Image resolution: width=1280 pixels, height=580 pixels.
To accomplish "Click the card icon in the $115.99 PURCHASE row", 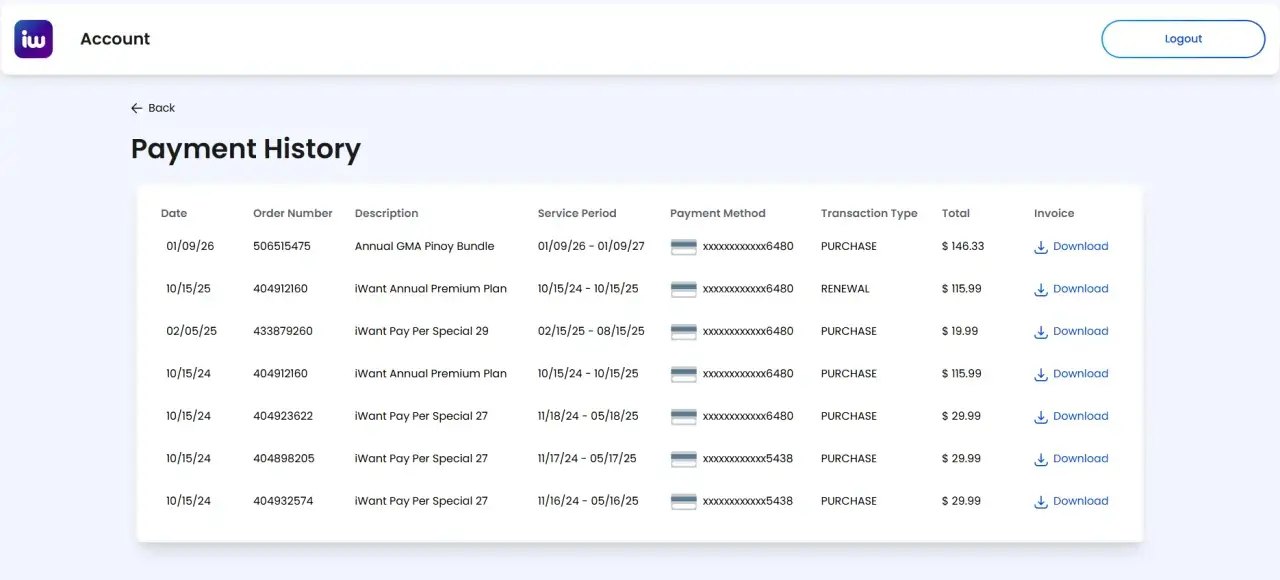I will 684,374.
